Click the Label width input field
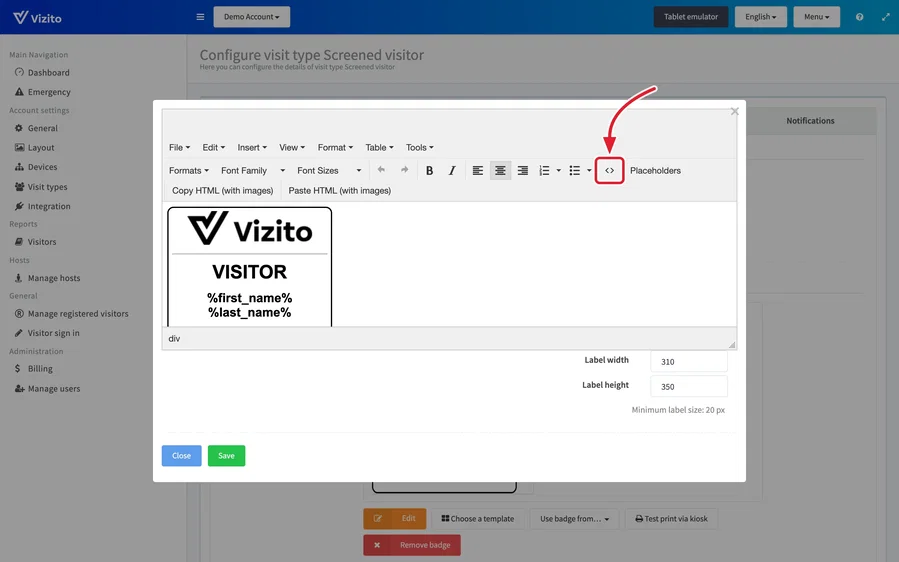Image resolution: width=899 pixels, height=562 pixels. pos(689,362)
